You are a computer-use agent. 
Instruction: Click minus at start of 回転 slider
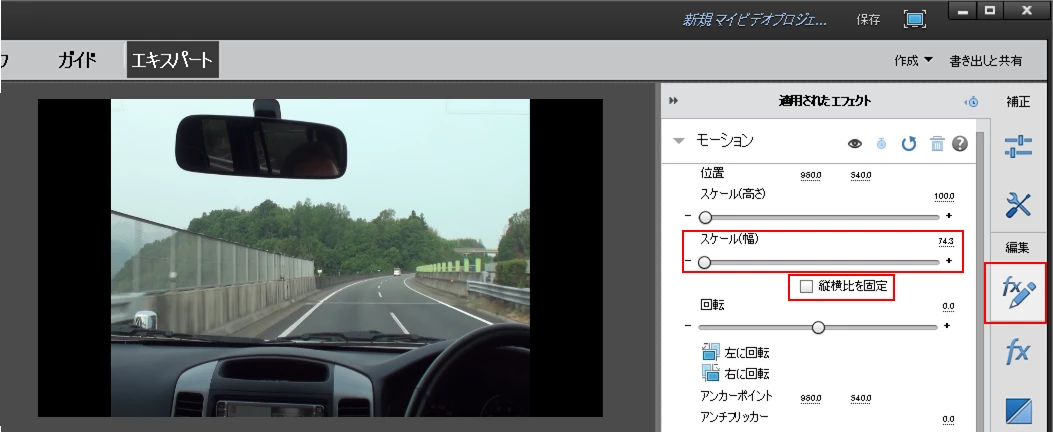tap(688, 327)
